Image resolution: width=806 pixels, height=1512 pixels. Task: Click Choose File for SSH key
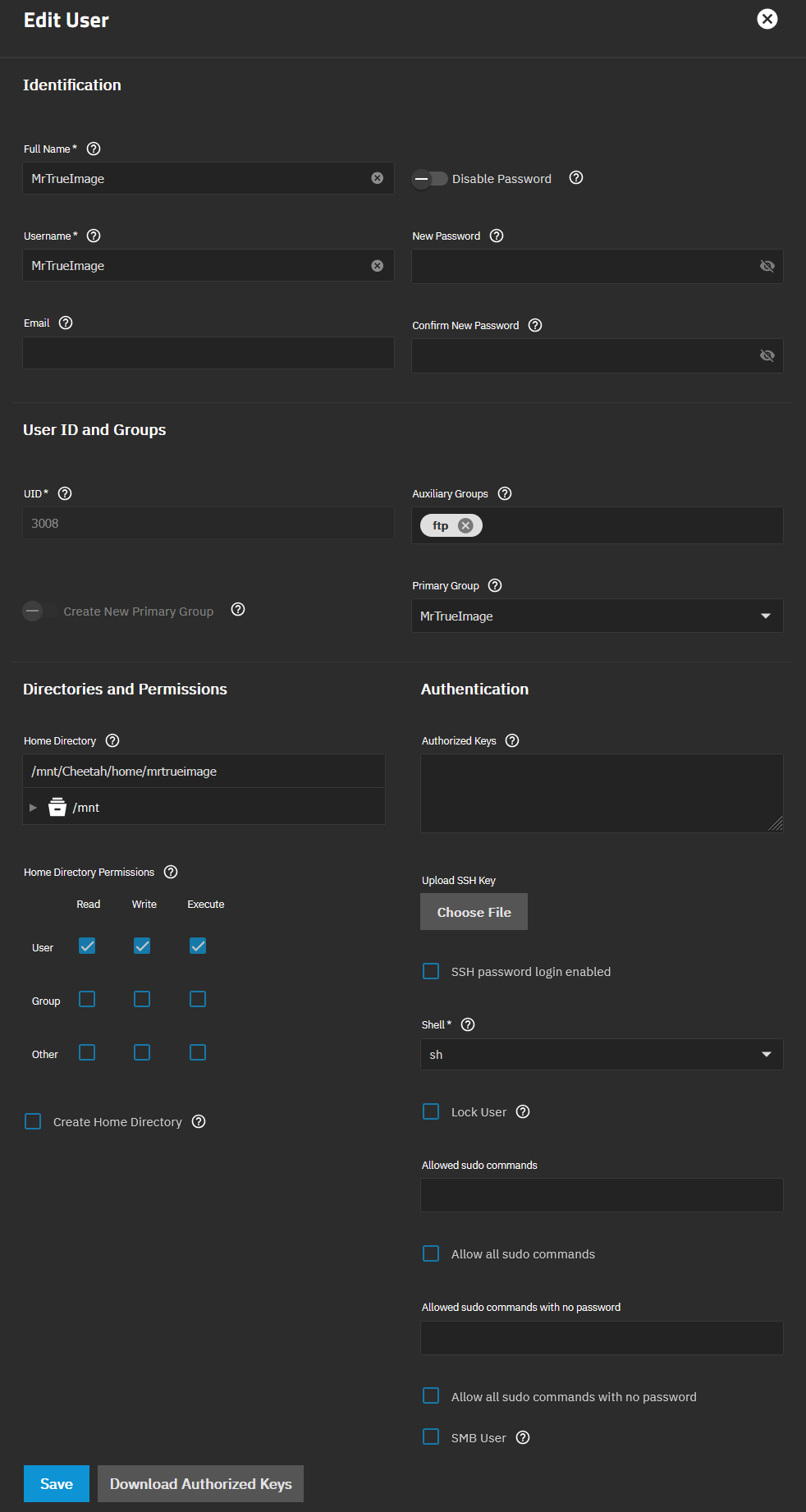pyautogui.click(x=474, y=912)
